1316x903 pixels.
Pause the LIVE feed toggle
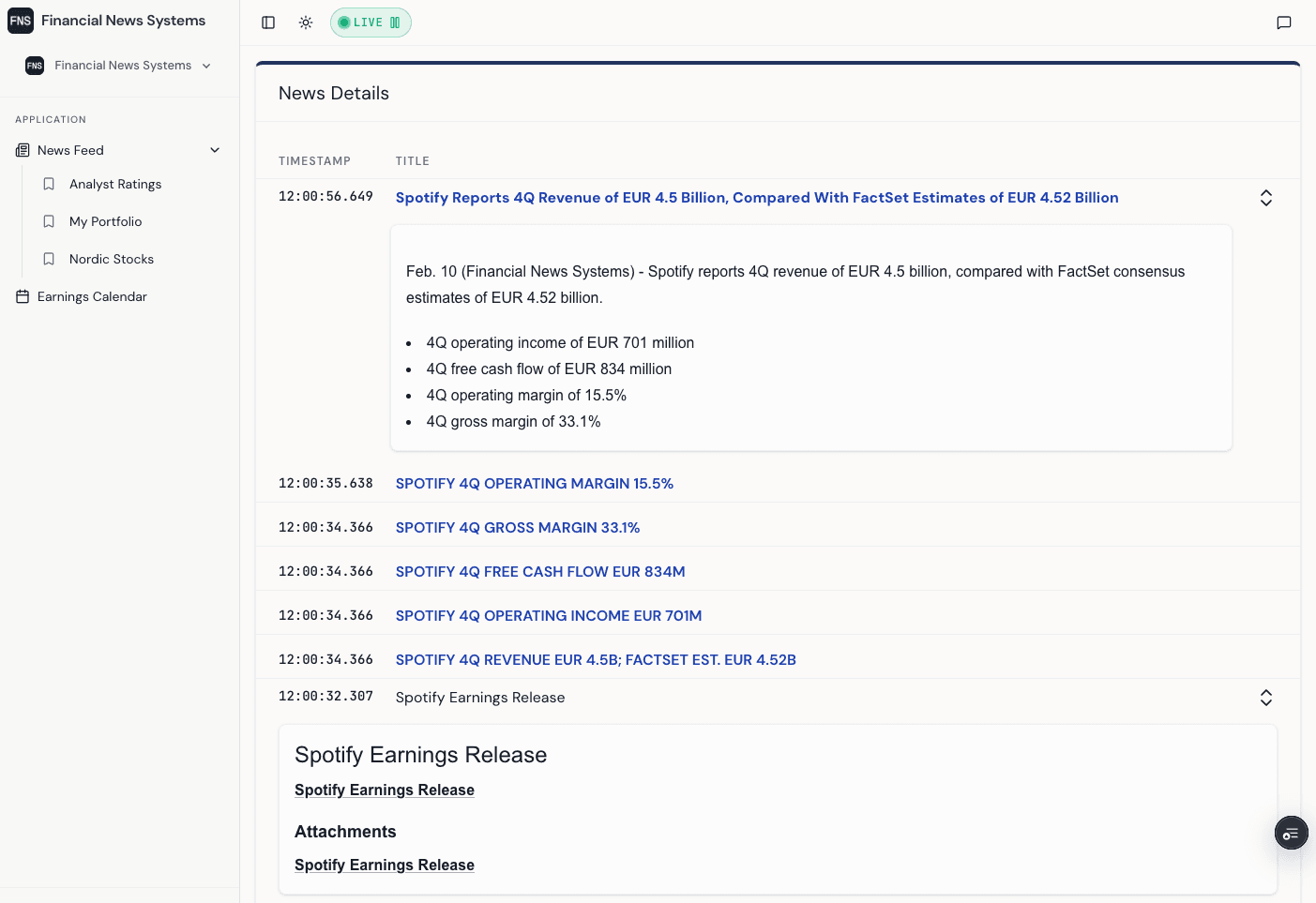[x=371, y=23]
